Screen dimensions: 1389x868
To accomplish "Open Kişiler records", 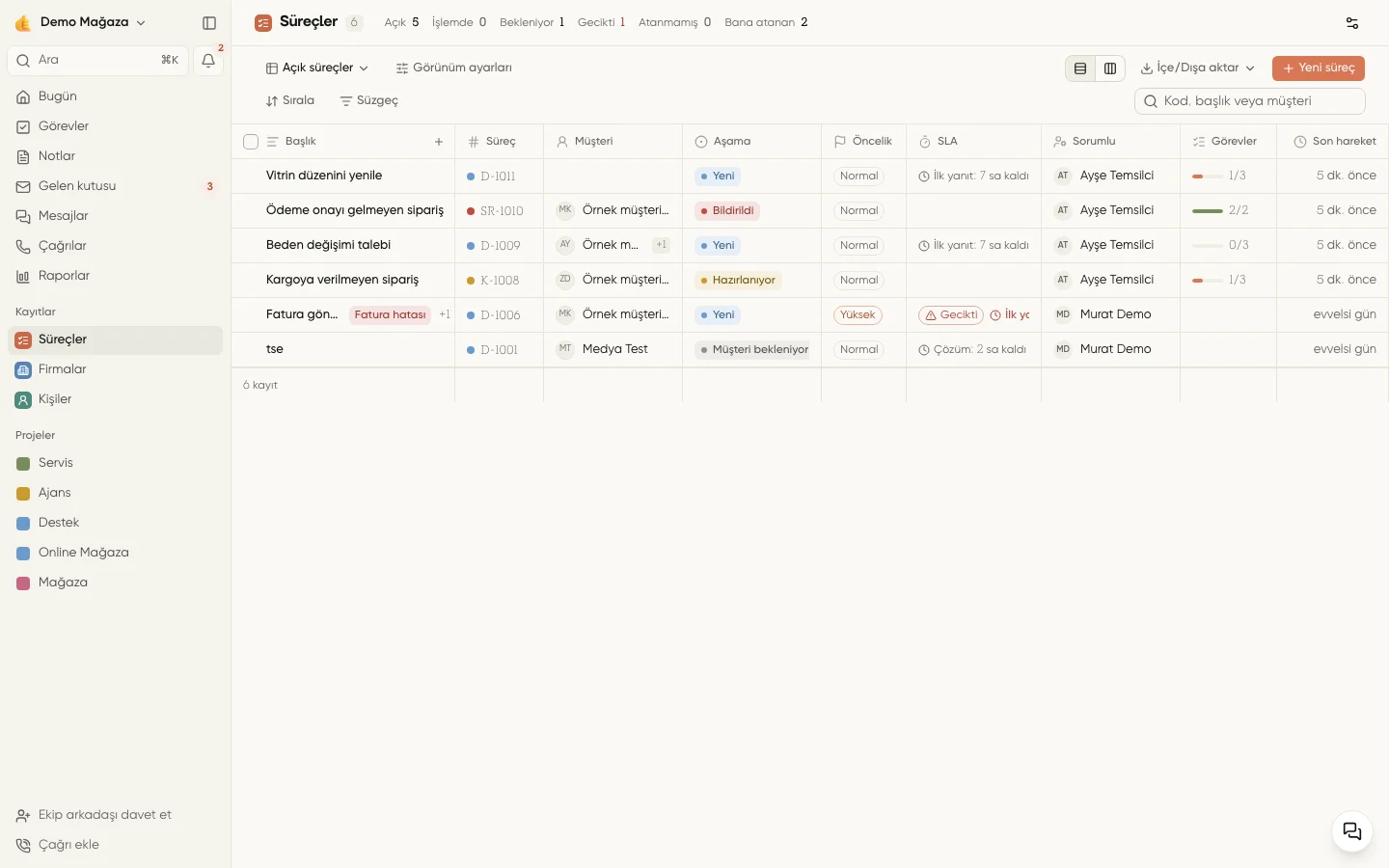I will point(116,399).
